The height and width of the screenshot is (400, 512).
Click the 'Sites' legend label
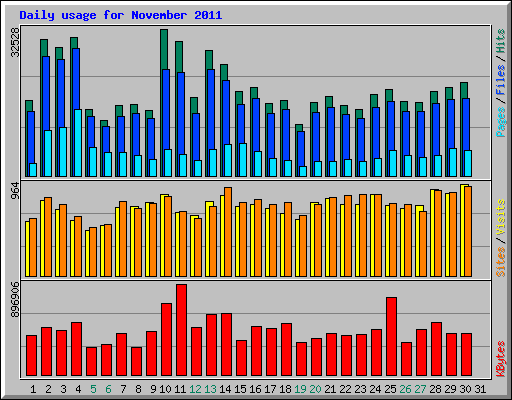(x=500, y=262)
